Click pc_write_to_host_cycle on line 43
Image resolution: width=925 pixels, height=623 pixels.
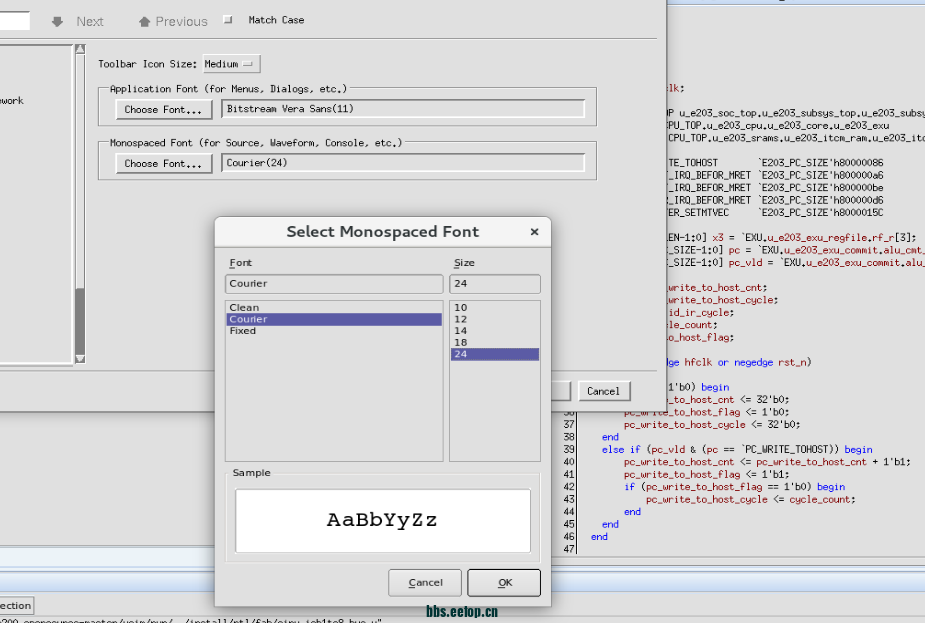pyautogui.click(x=707, y=500)
